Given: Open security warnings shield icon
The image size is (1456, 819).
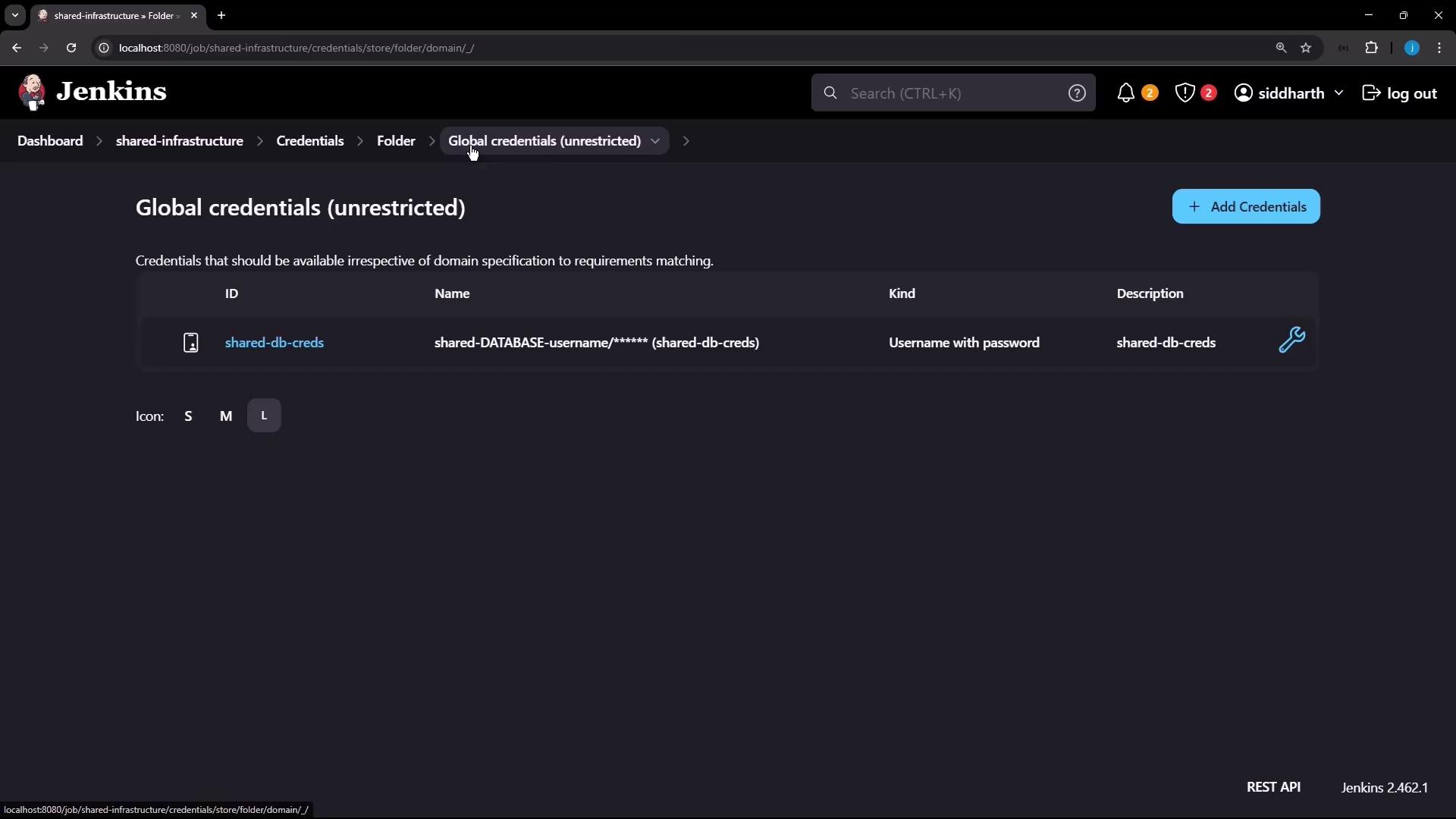Looking at the screenshot, I should 1185,93.
